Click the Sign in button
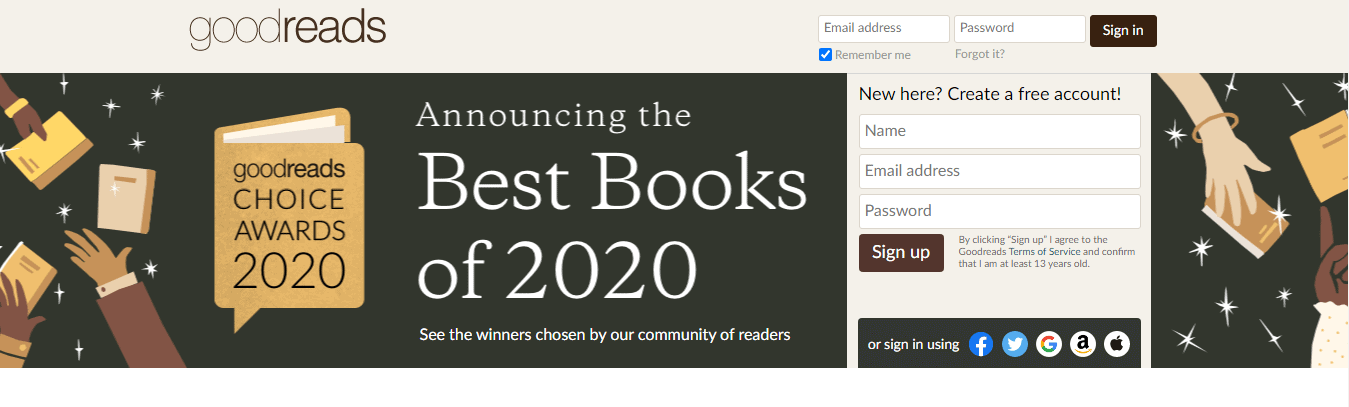Image resolution: width=1349 pixels, height=407 pixels. (1123, 30)
